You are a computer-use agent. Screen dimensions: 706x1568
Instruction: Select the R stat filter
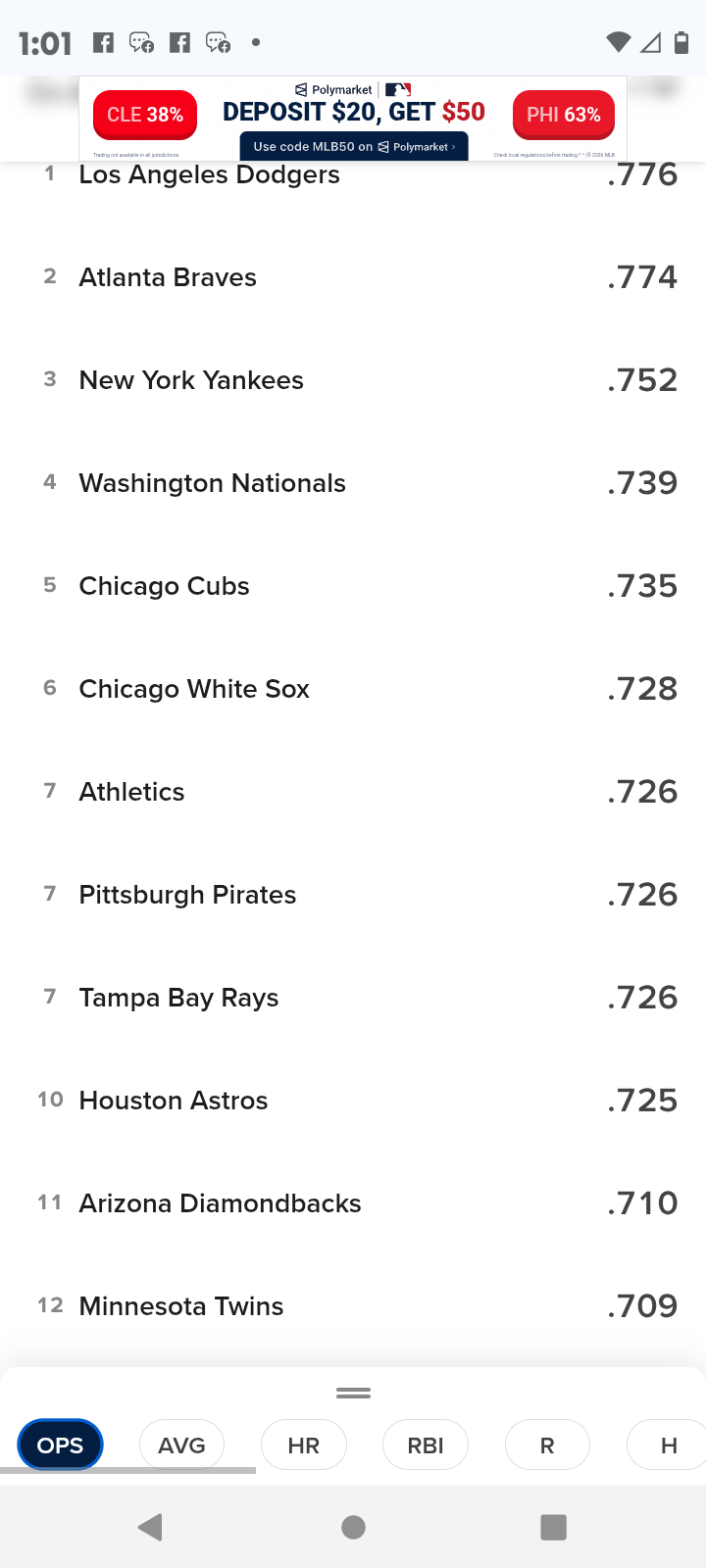(x=547, y=1445)
